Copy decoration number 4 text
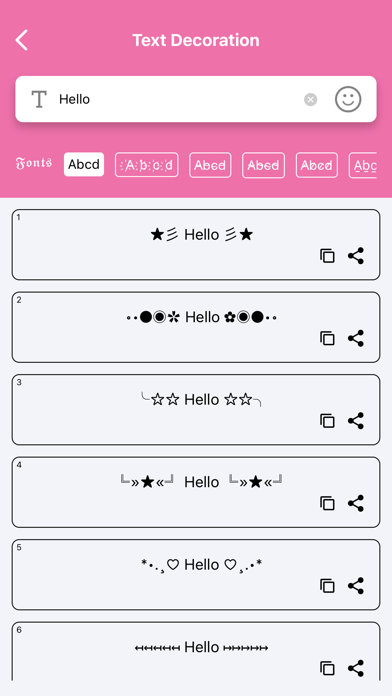 point(327,503)
